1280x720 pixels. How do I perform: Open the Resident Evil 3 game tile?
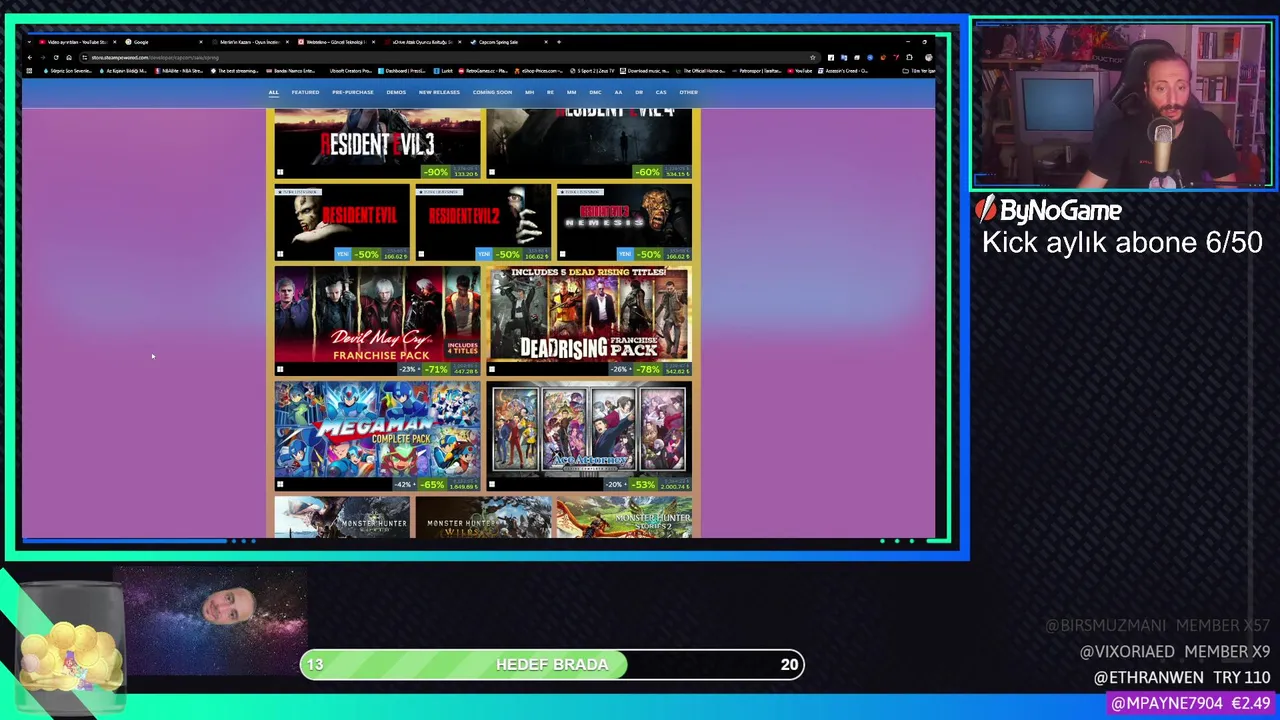[x=377, y=144]
